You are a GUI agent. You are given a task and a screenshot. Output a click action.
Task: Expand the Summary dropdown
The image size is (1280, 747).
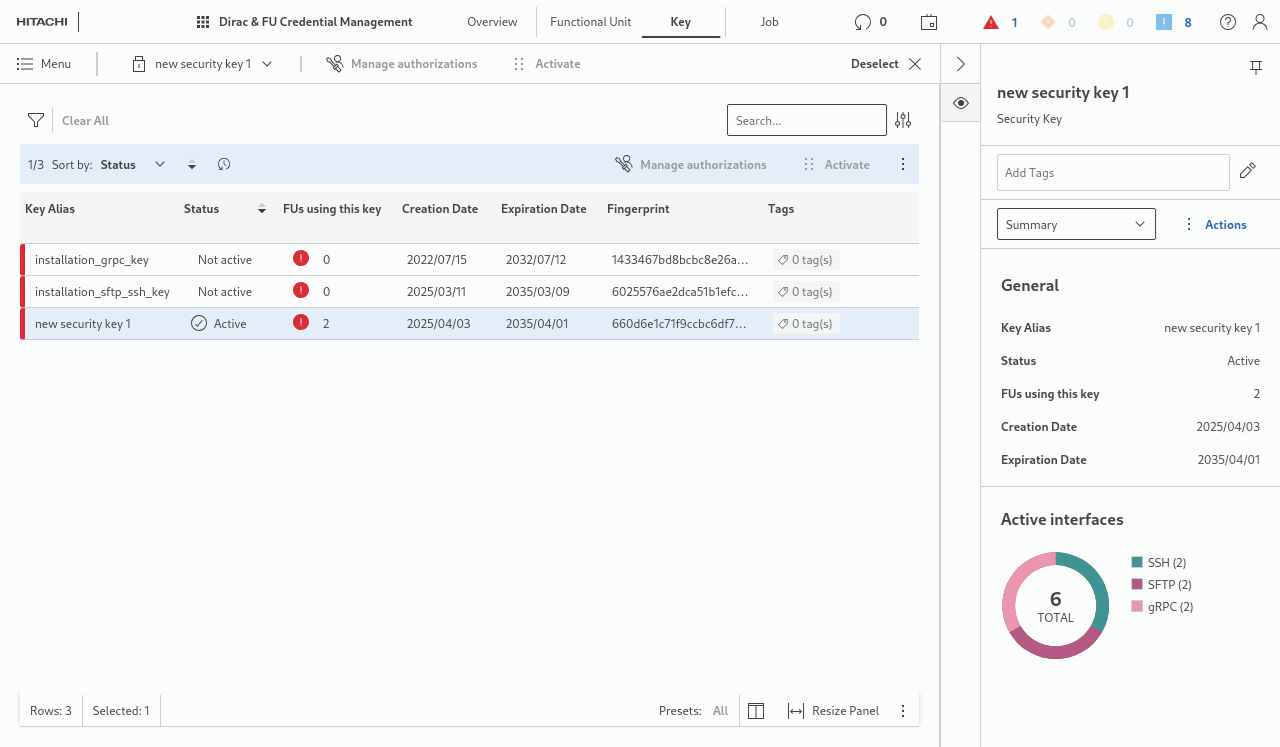click(x=1076, y=224)
